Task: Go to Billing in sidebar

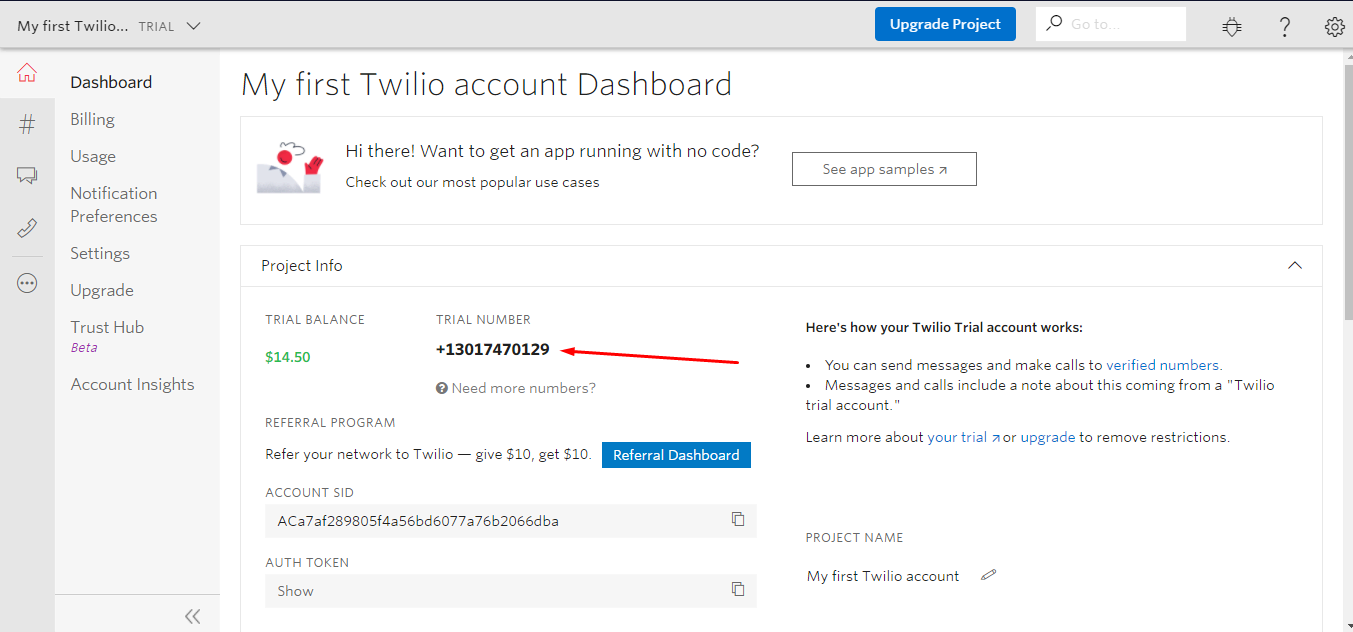Action: tap(92, 119)
